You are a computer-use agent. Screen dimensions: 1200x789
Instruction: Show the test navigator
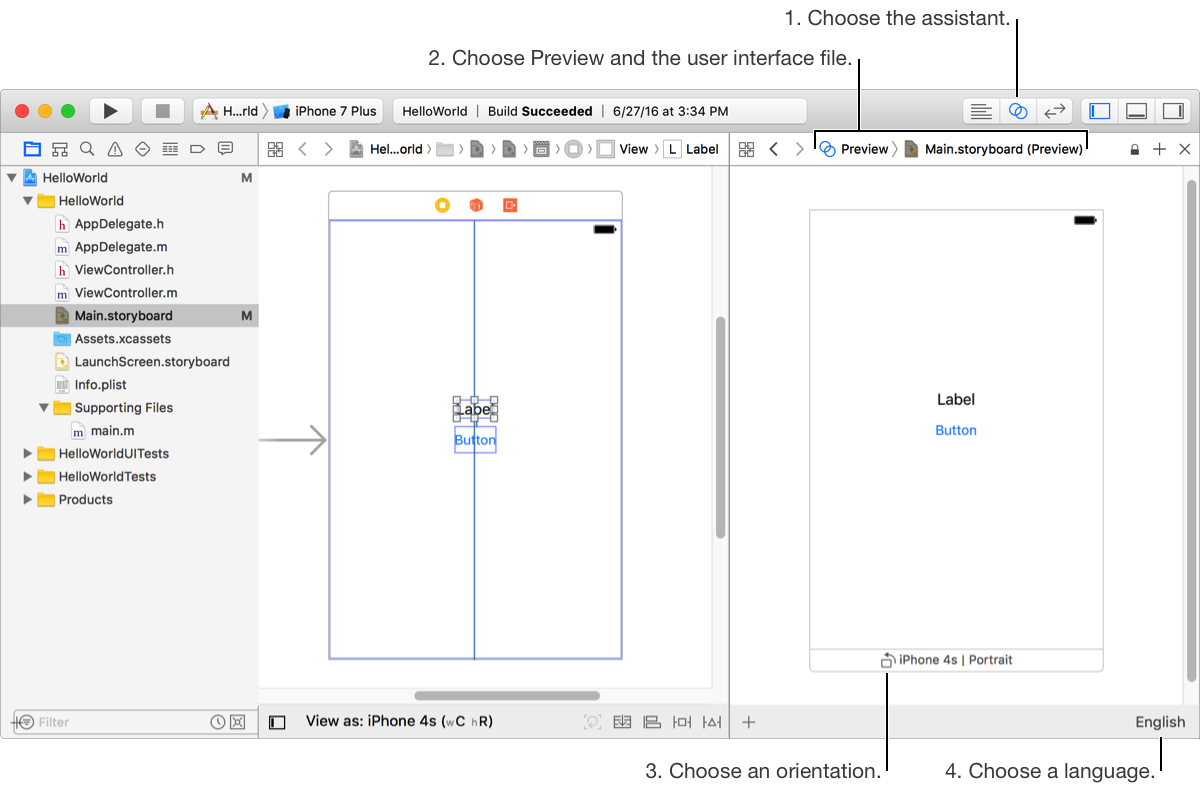[142, 149]
